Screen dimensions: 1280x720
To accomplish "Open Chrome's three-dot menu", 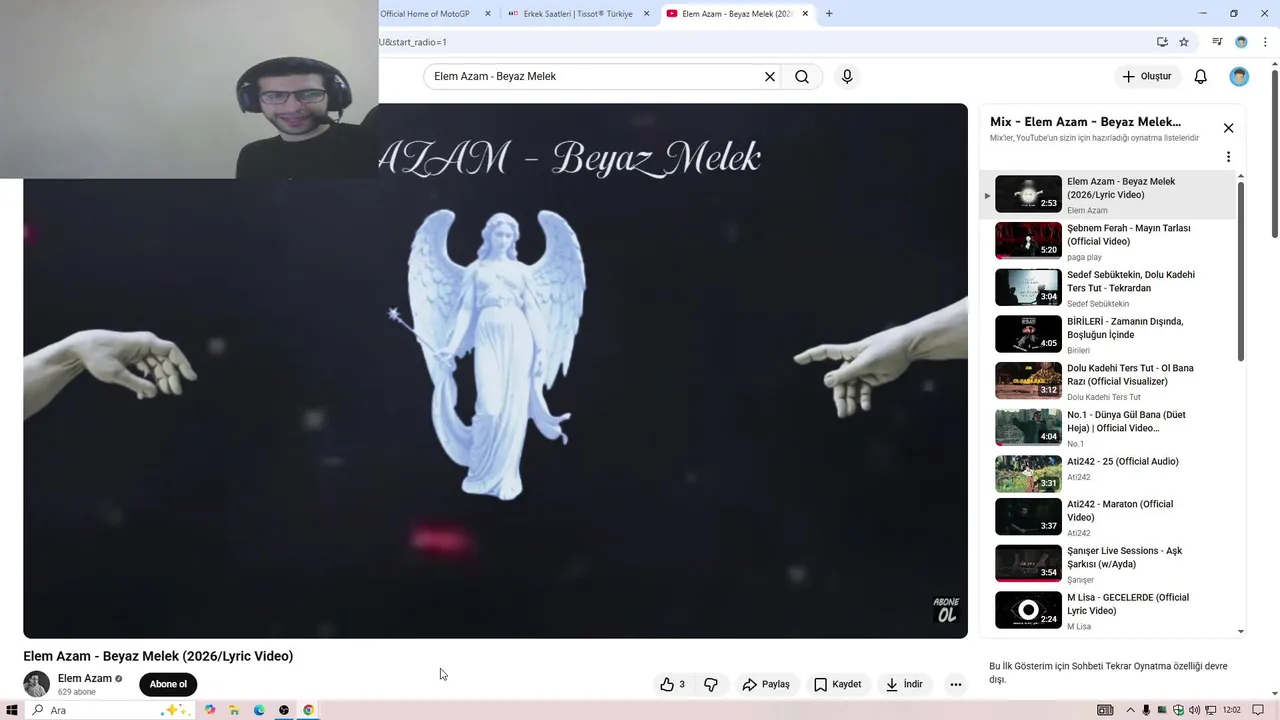I will [1265, 42].
